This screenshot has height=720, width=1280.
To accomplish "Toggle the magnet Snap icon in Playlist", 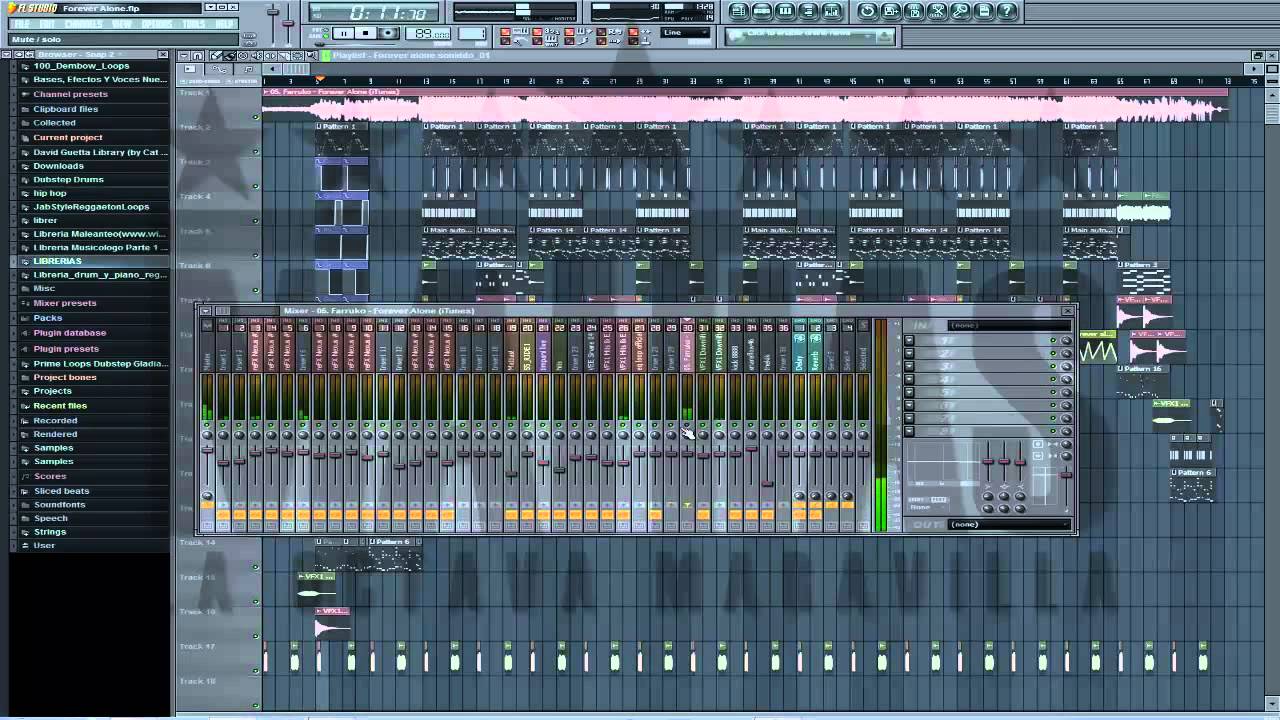I will (198, 56).
